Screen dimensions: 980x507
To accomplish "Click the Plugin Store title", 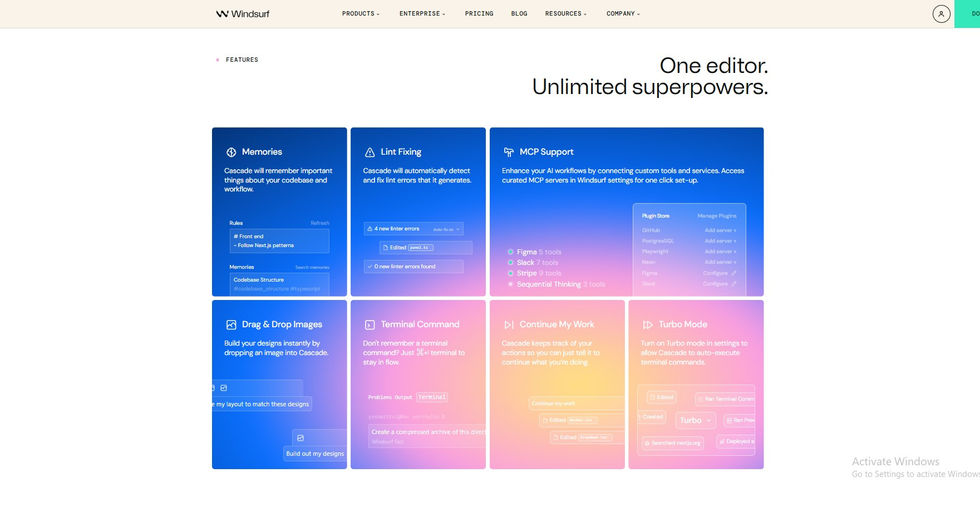I will (656, 216).
